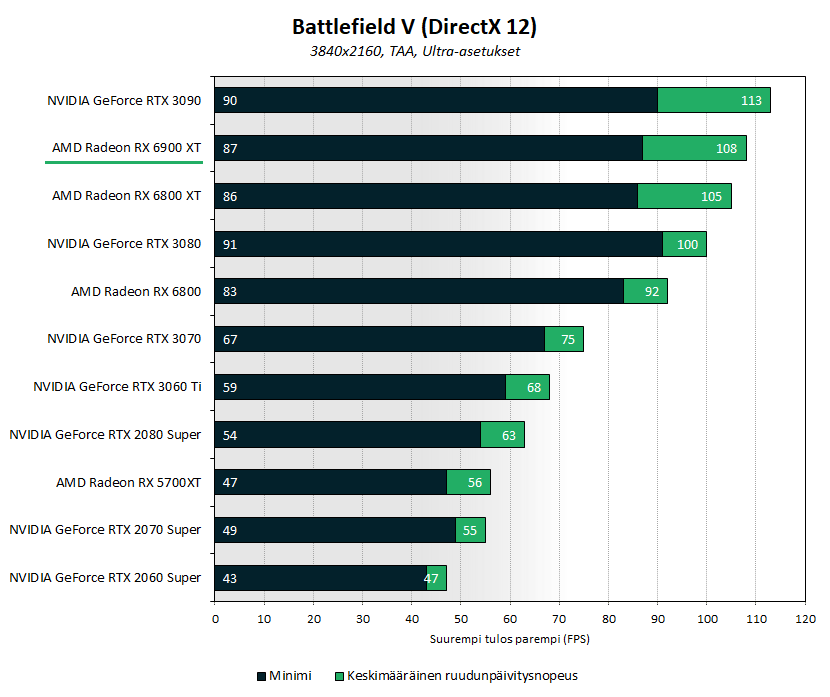830x697 pixels.
Task: Click the x-axis tick label 50
Action: [461, 619]
